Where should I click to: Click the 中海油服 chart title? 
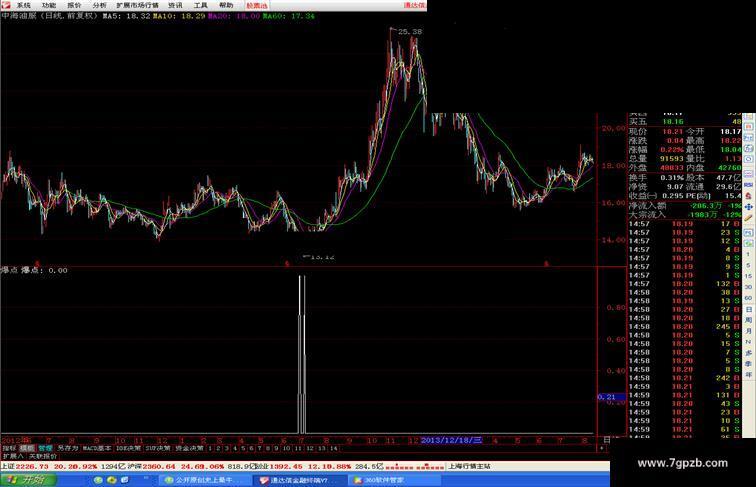19,16
